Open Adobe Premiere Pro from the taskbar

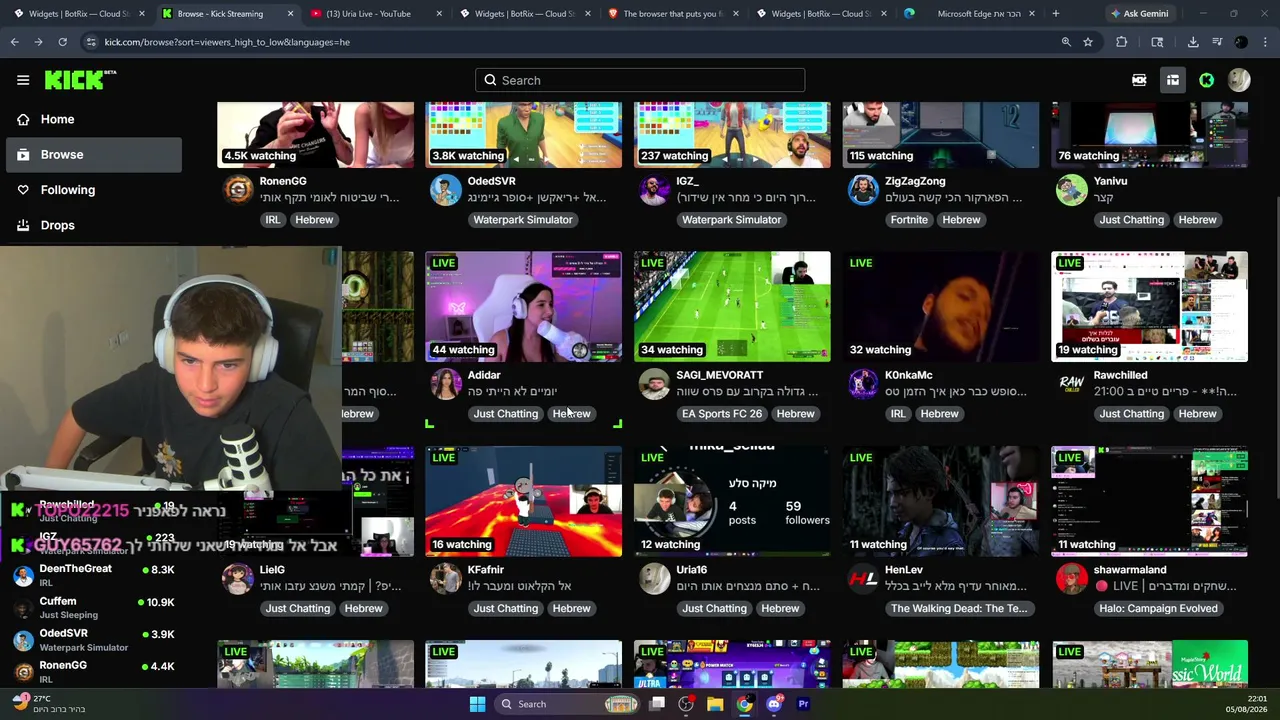803,704
